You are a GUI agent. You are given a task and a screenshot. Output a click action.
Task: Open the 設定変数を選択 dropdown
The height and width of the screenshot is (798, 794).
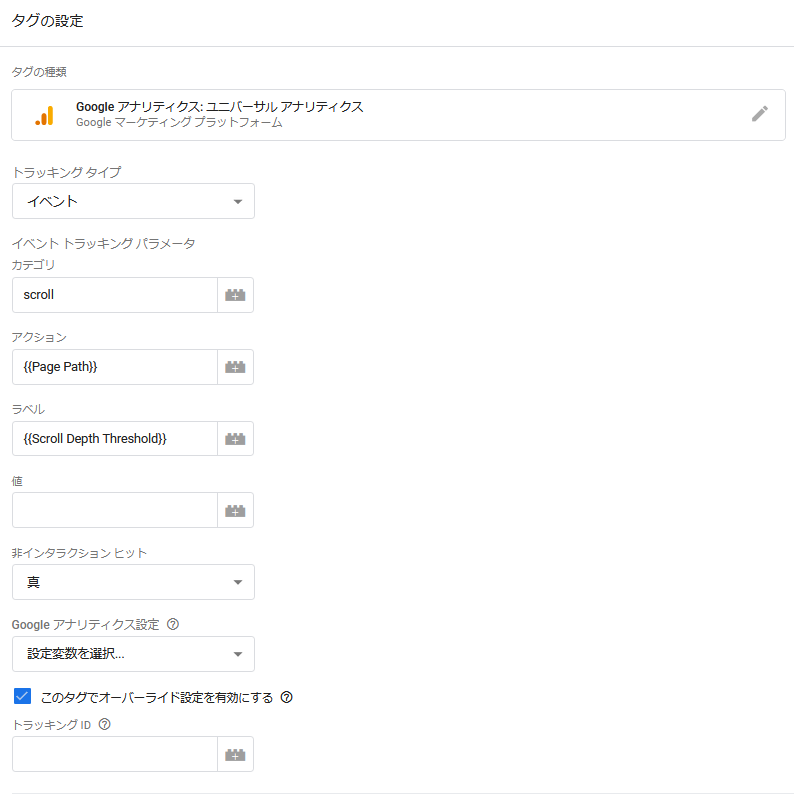pos(133,654)
